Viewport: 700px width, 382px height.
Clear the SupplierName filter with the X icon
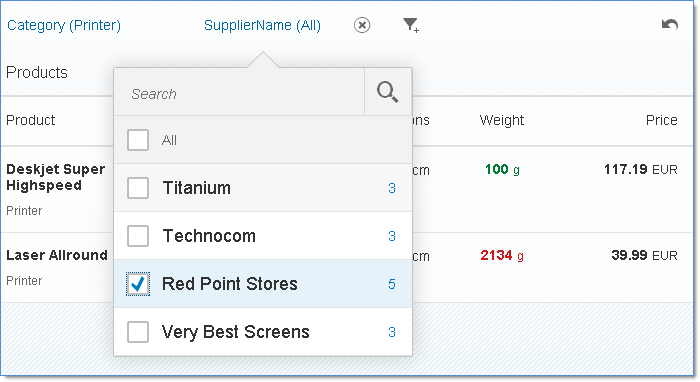pyautogui.click(x=362, y=25)
